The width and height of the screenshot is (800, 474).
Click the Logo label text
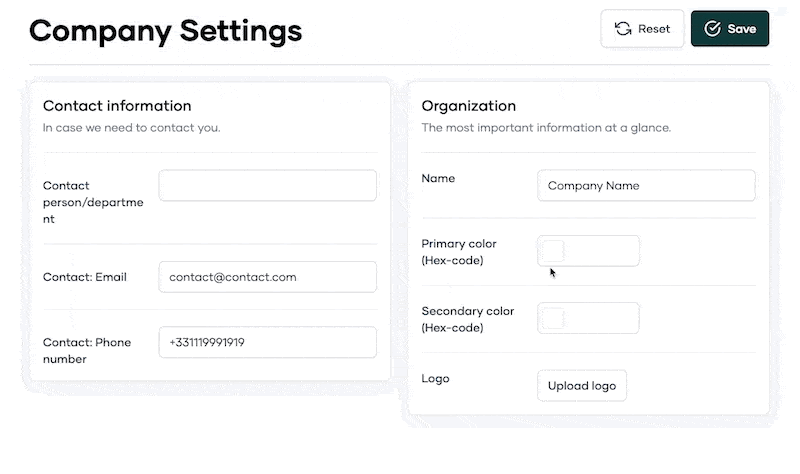click(435, 379)
